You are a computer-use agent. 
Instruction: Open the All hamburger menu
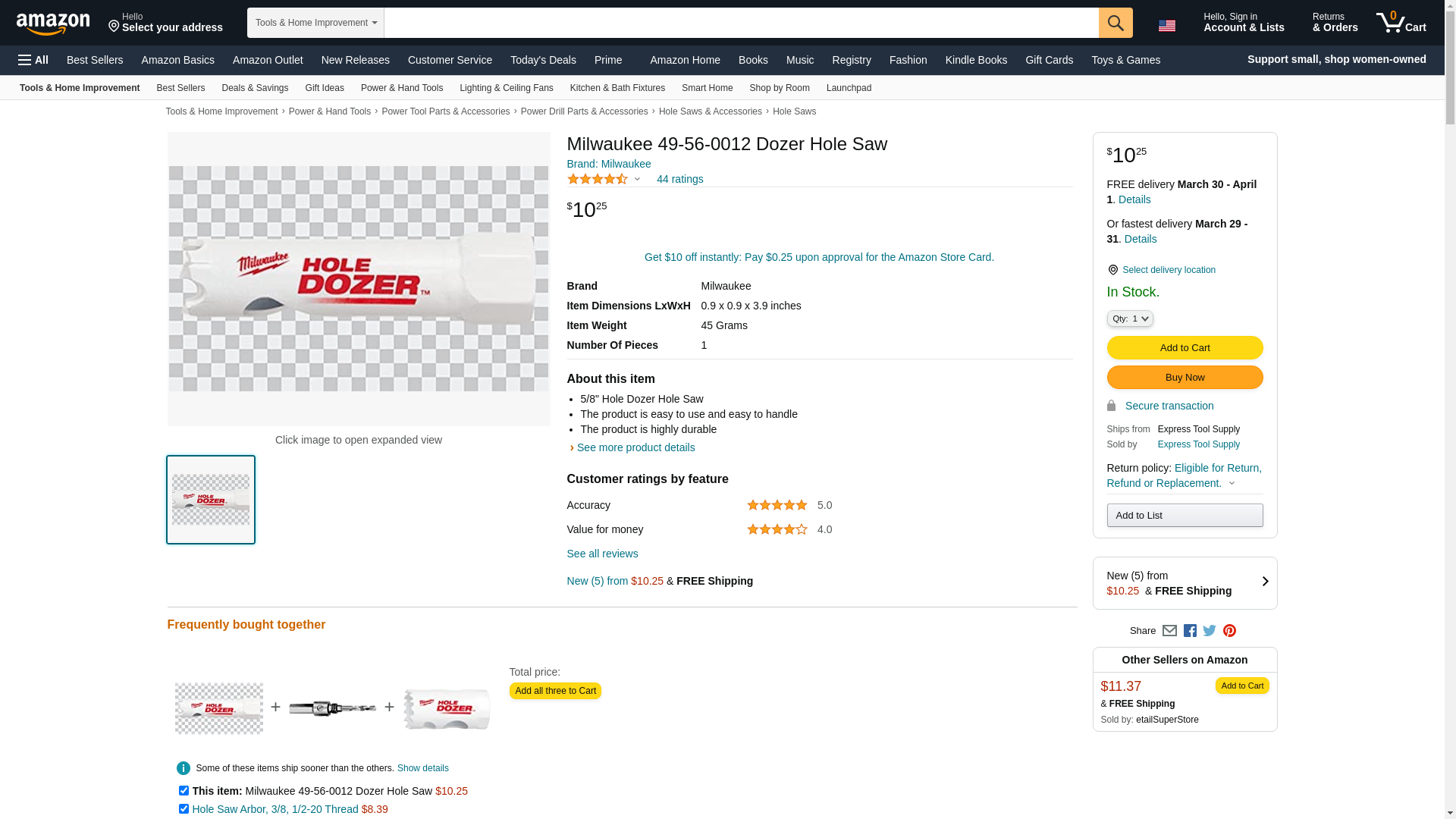coord(33,60)
